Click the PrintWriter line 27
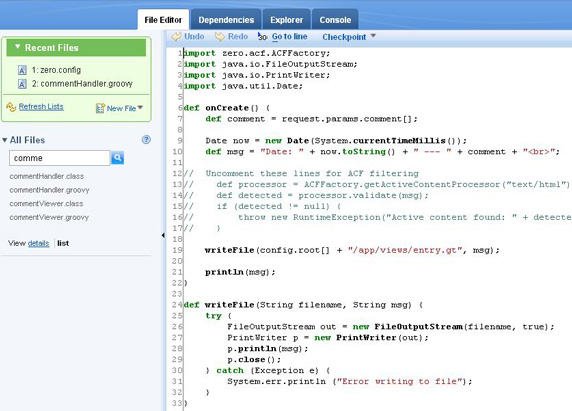This screenshot has width=572, height=411. tap(328, 338)
